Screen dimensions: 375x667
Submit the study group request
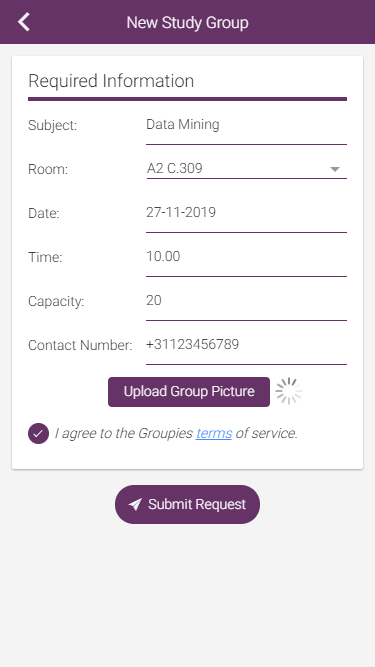pos(187,505)
